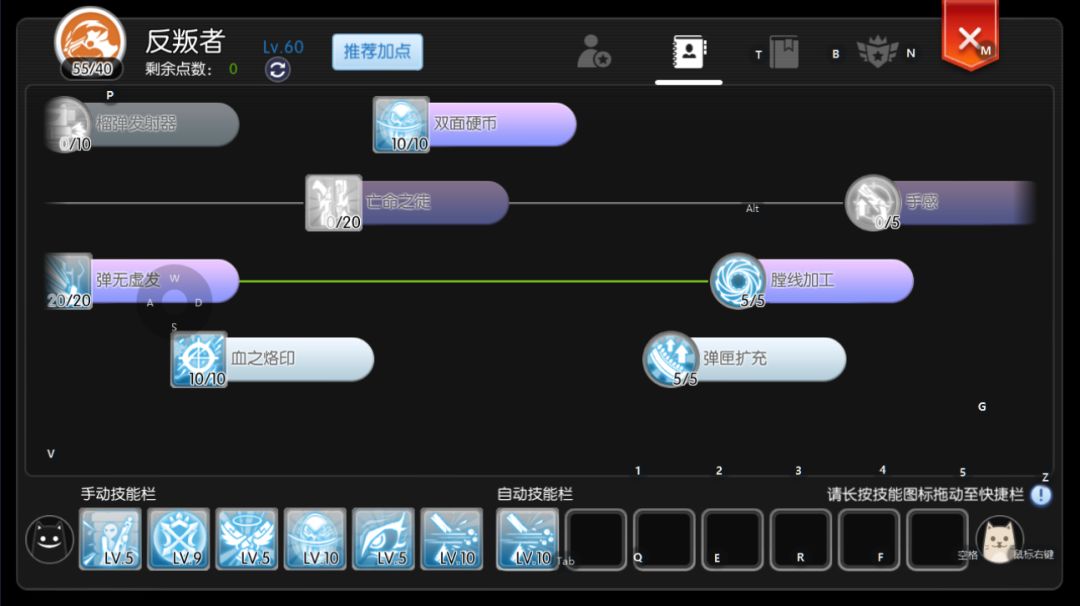Select the LV.10 auto skill bar icon
Image resolution: width=1080 pixels, height=606 pixels.
click(x=526, y=540)
